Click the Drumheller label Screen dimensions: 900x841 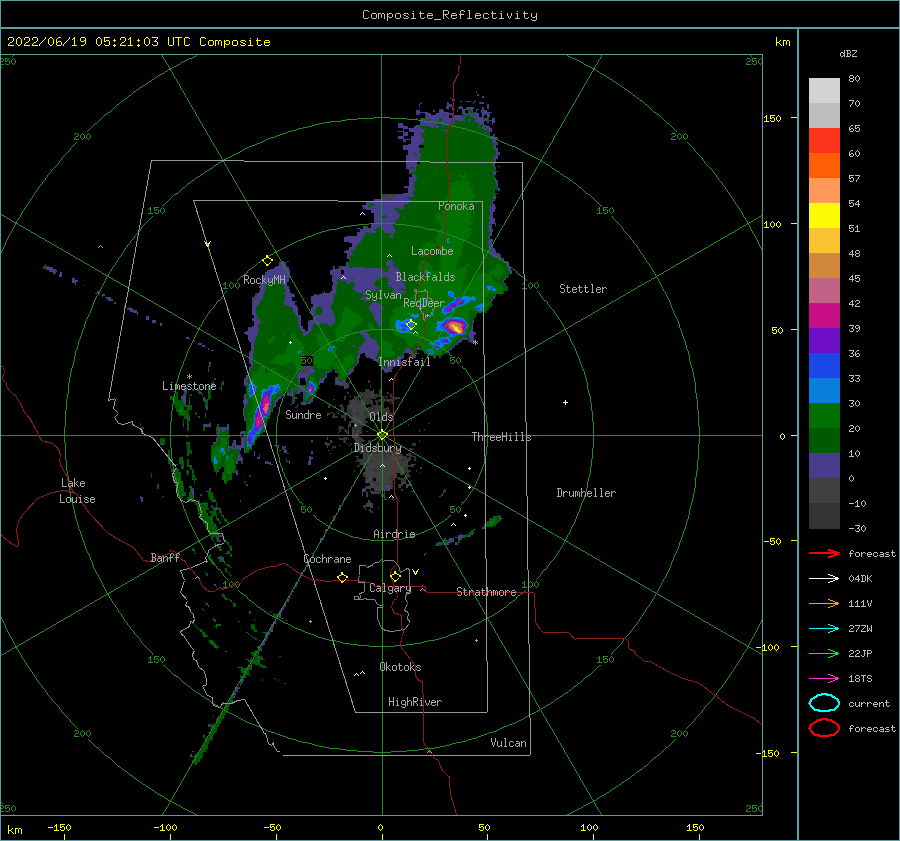(586, 493)
